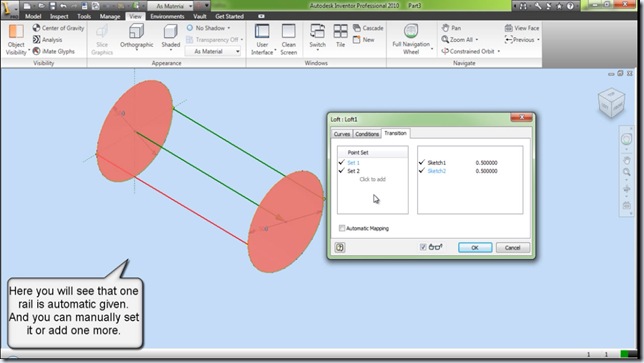Switch to Conditions tab in Loft dialog
The height and width of the screenshot is (363, 644).
pyautogui.click(x=367, y=134)
